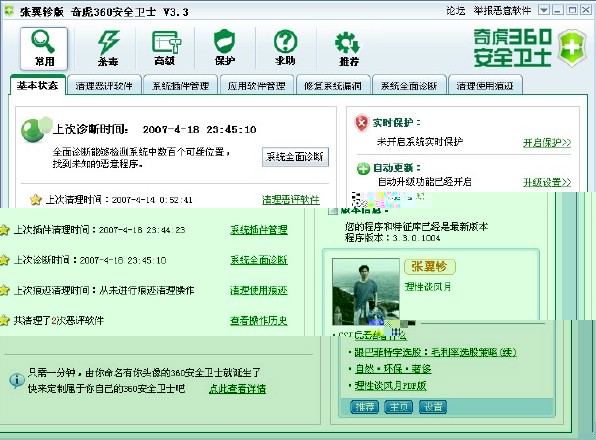Click the 推荐 button in profile panel
Viewport: 596px width, 440px height.
point(365,407)
